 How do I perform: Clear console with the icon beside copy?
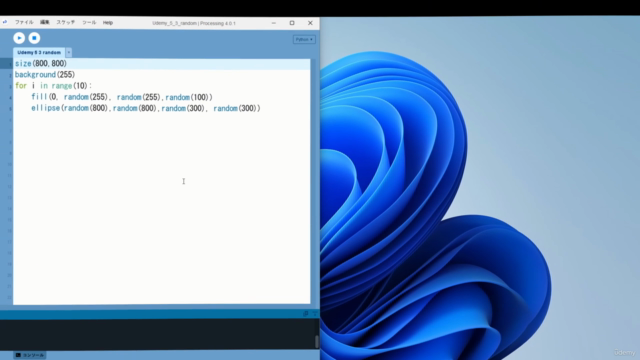(x=314, y=313)
